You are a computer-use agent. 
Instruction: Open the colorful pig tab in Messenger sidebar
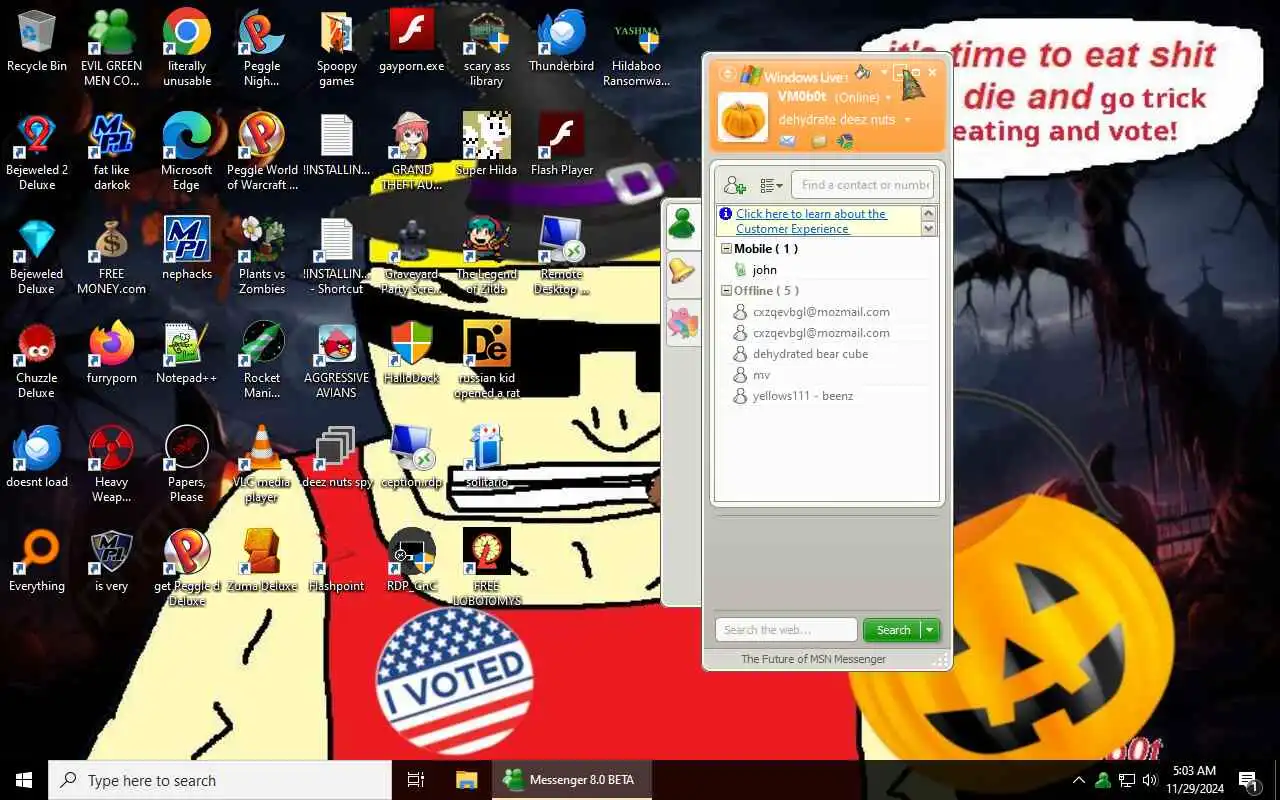click(682, 323)
